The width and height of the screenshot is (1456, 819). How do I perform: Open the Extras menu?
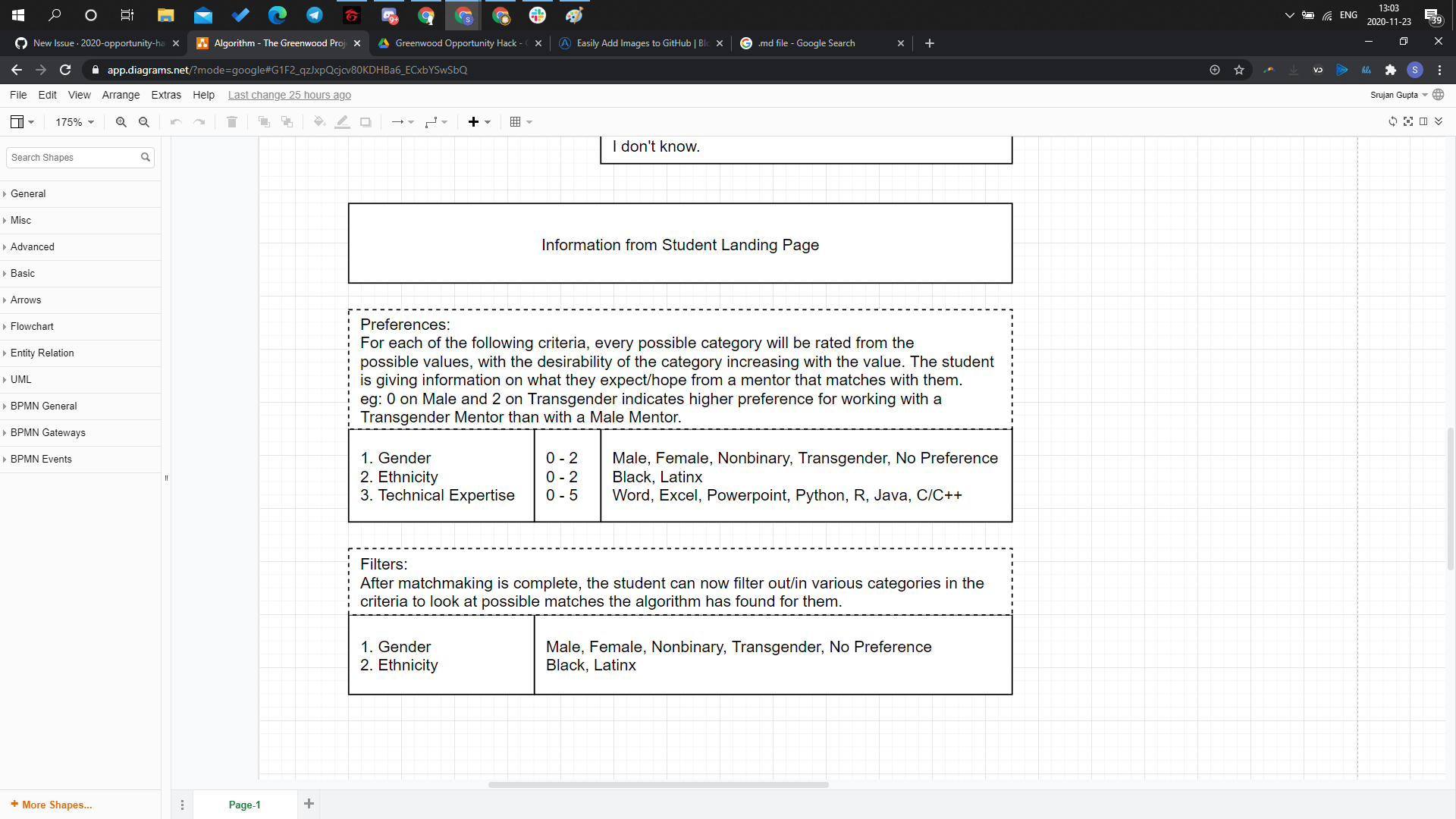pos(165,95)
